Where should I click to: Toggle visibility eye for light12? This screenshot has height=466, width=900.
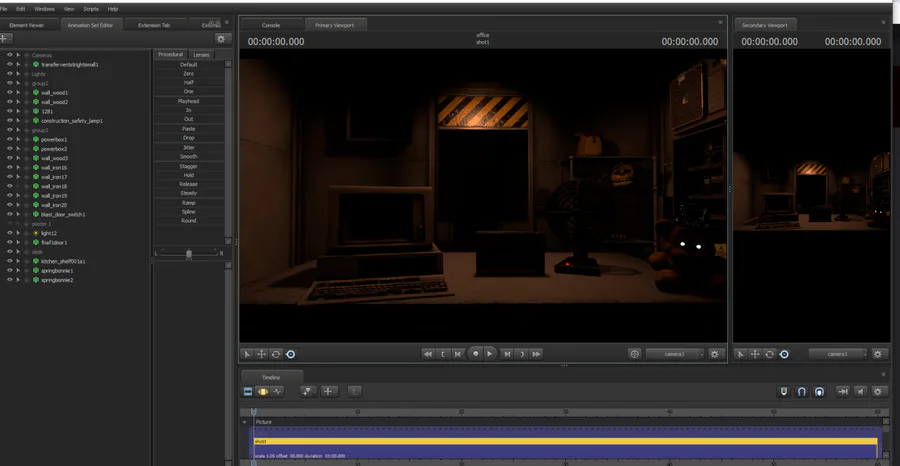[9, 233]
